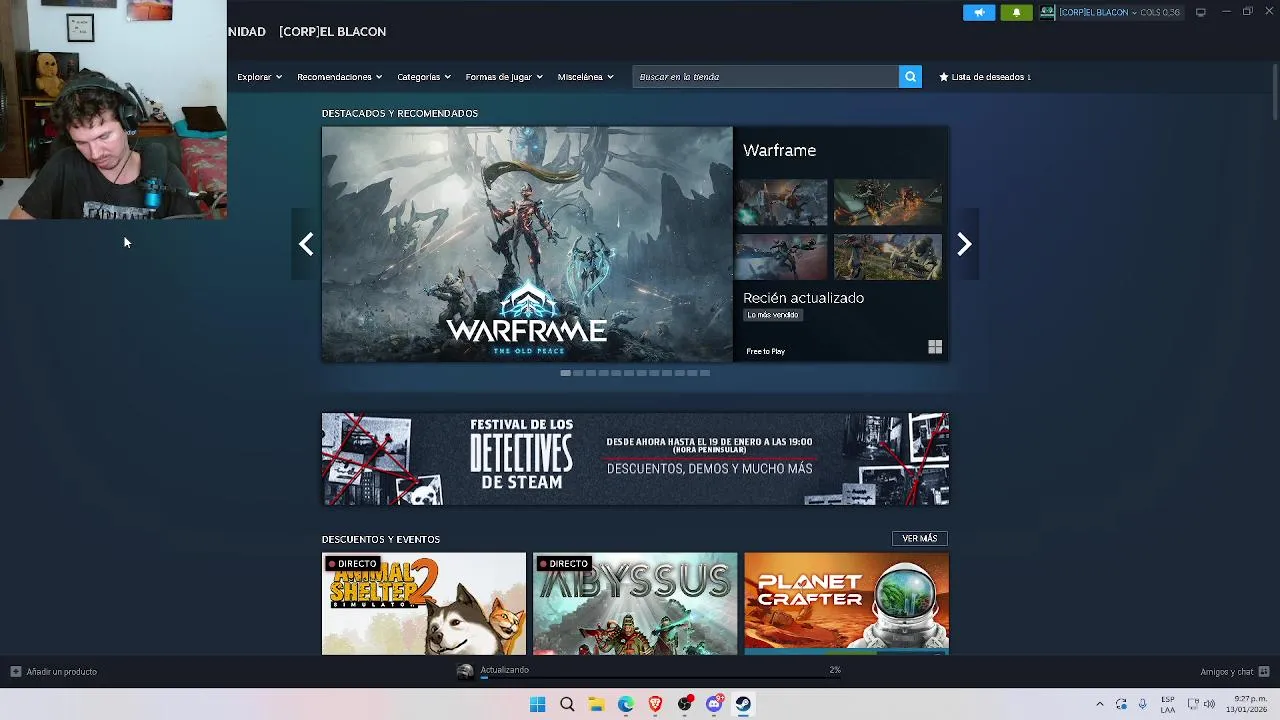1280x720 pixels.
Task: Click the Warframe title text
Action: 779,150
